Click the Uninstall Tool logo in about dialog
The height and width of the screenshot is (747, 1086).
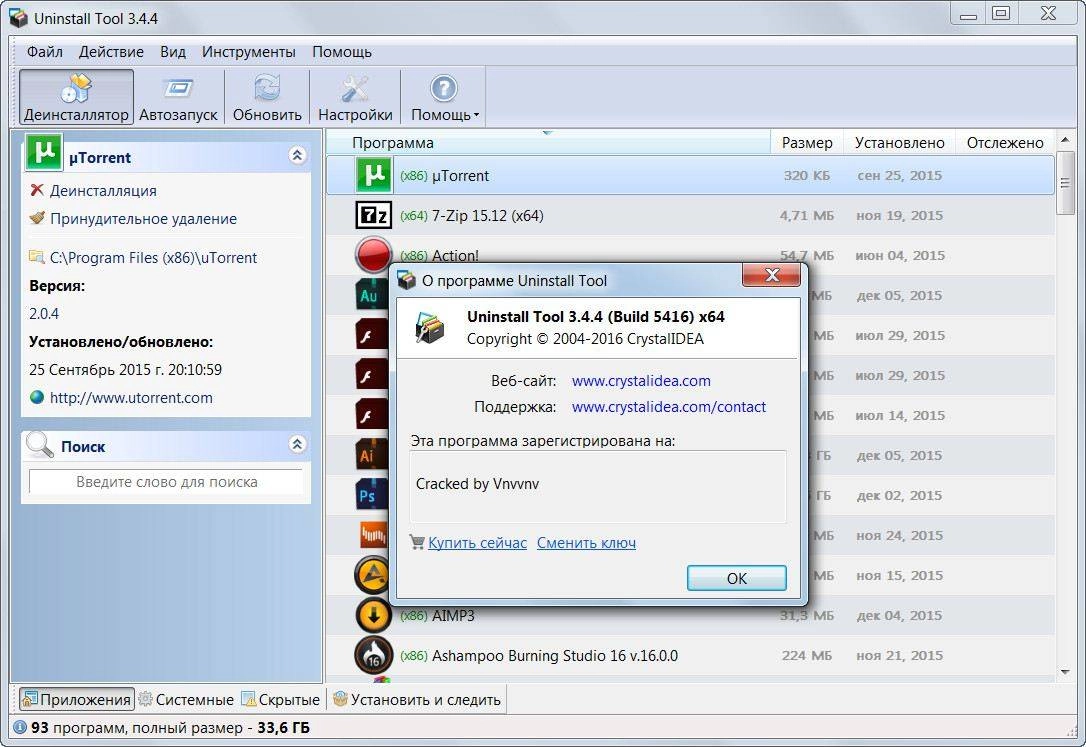click(429, 327)
